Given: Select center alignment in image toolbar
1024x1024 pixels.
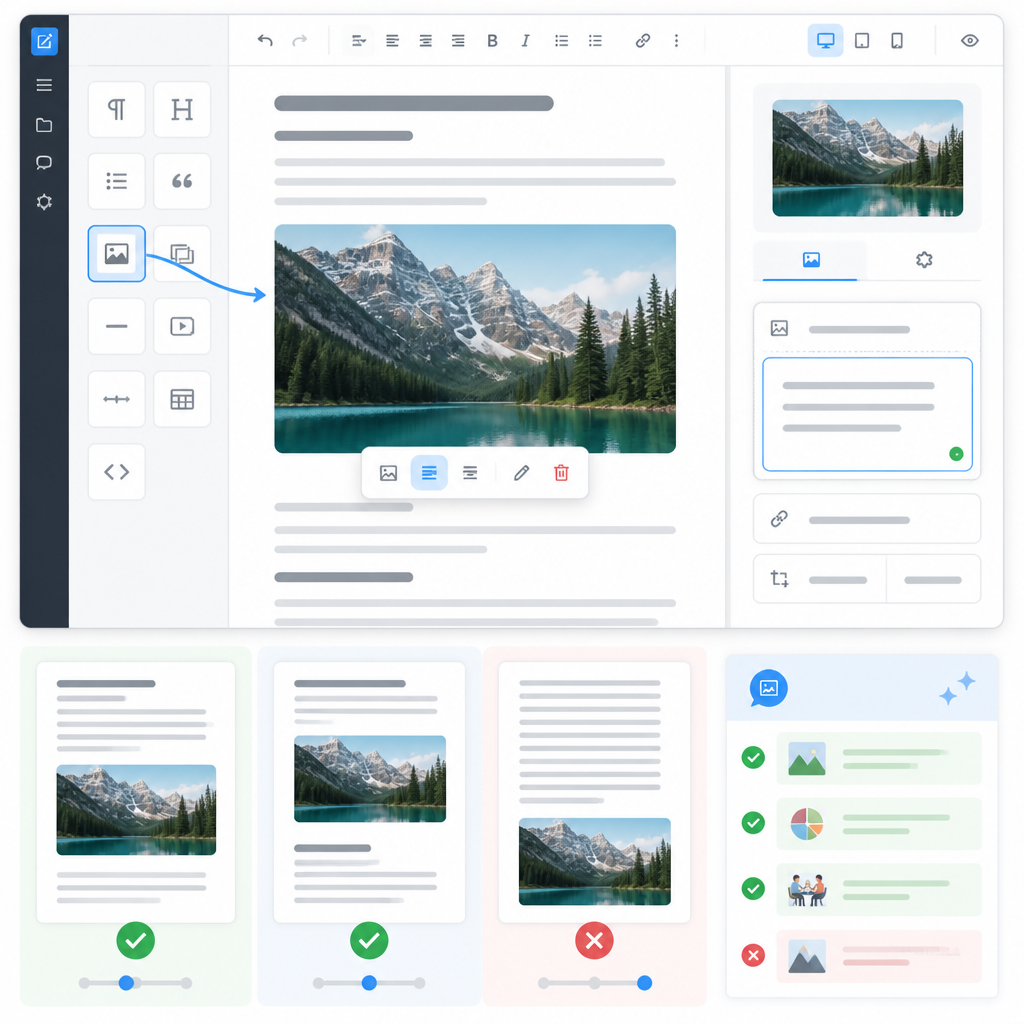Looking at the screenshot, I should (x=470, y=473).
